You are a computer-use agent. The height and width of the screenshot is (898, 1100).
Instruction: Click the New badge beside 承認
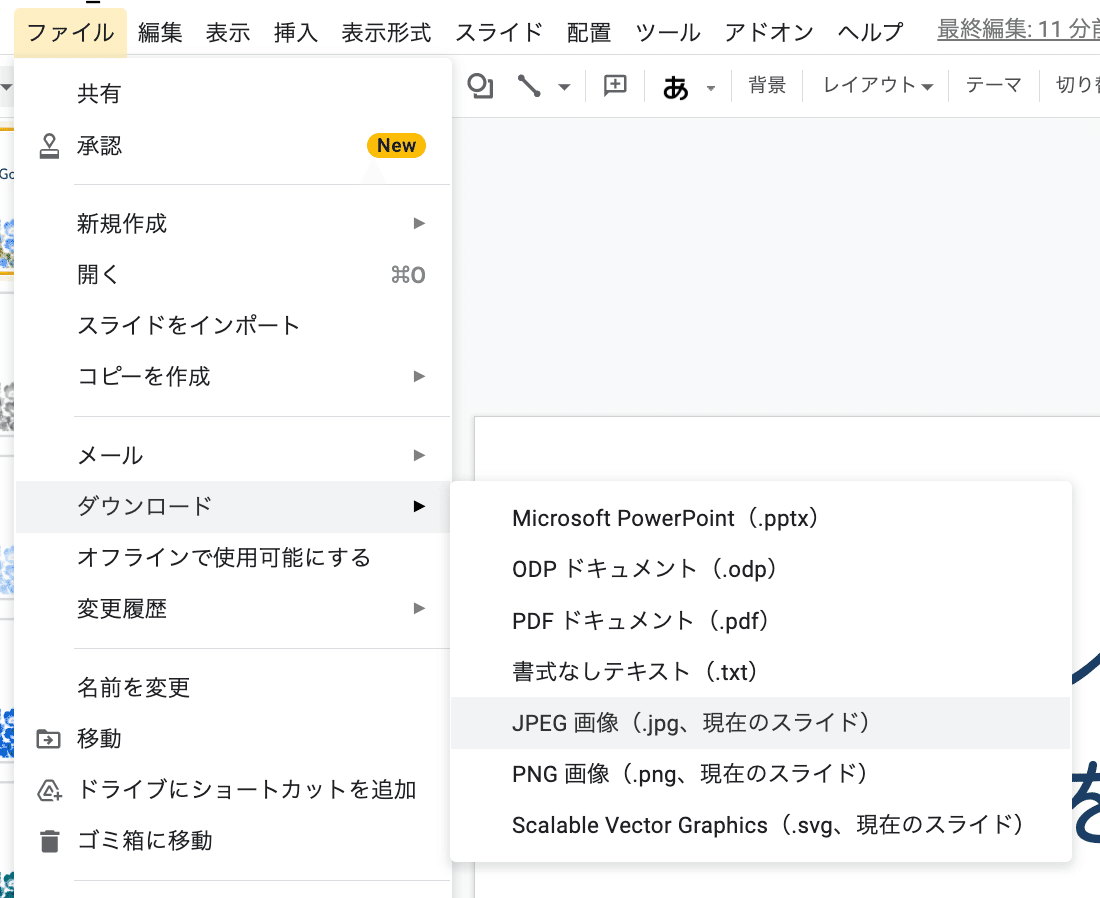click(x=396, y=145)
